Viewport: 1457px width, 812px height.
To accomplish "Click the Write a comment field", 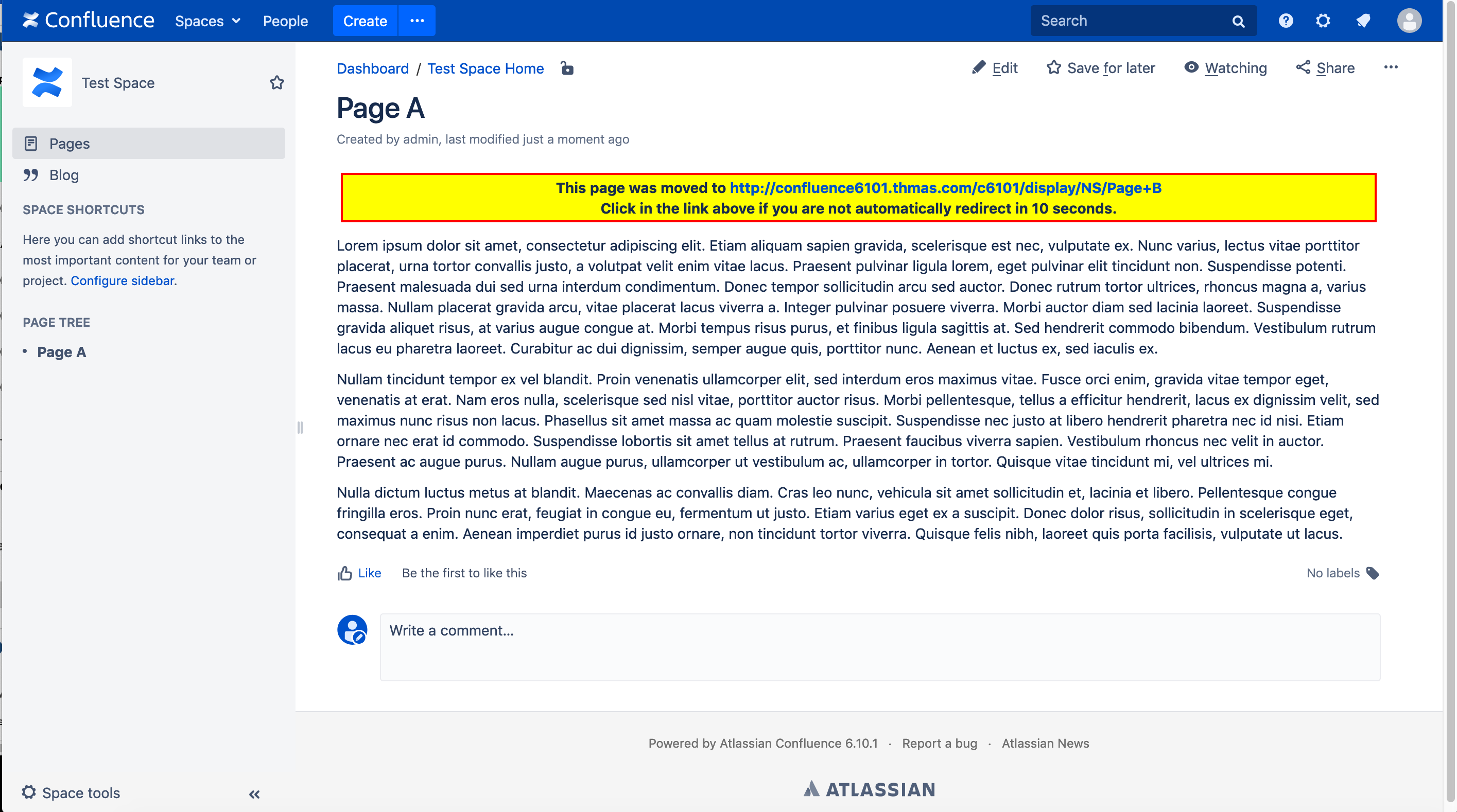I will pyautogui.click(x=879, y=646).
